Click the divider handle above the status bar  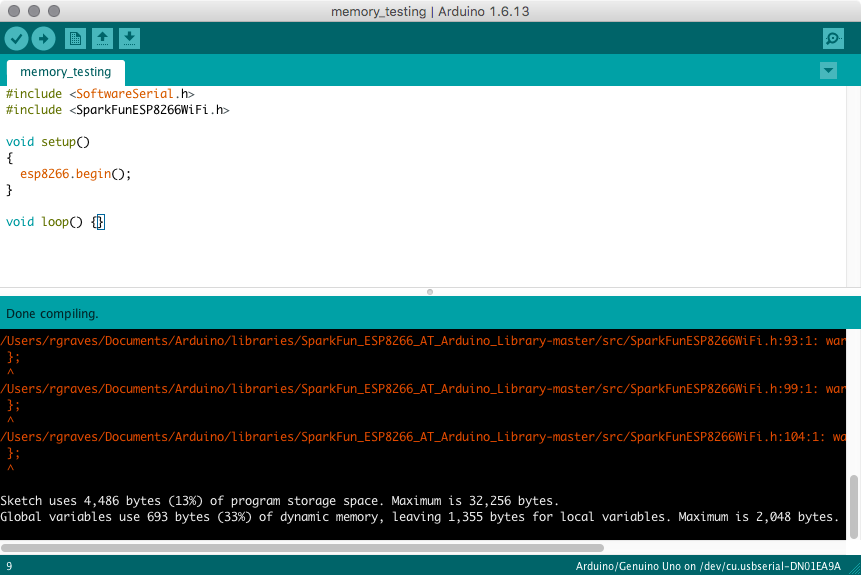point(430,292)
